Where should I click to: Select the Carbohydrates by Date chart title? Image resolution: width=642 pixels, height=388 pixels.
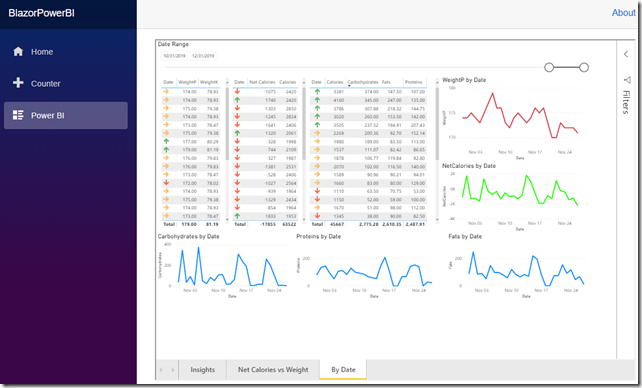(188, 236)
